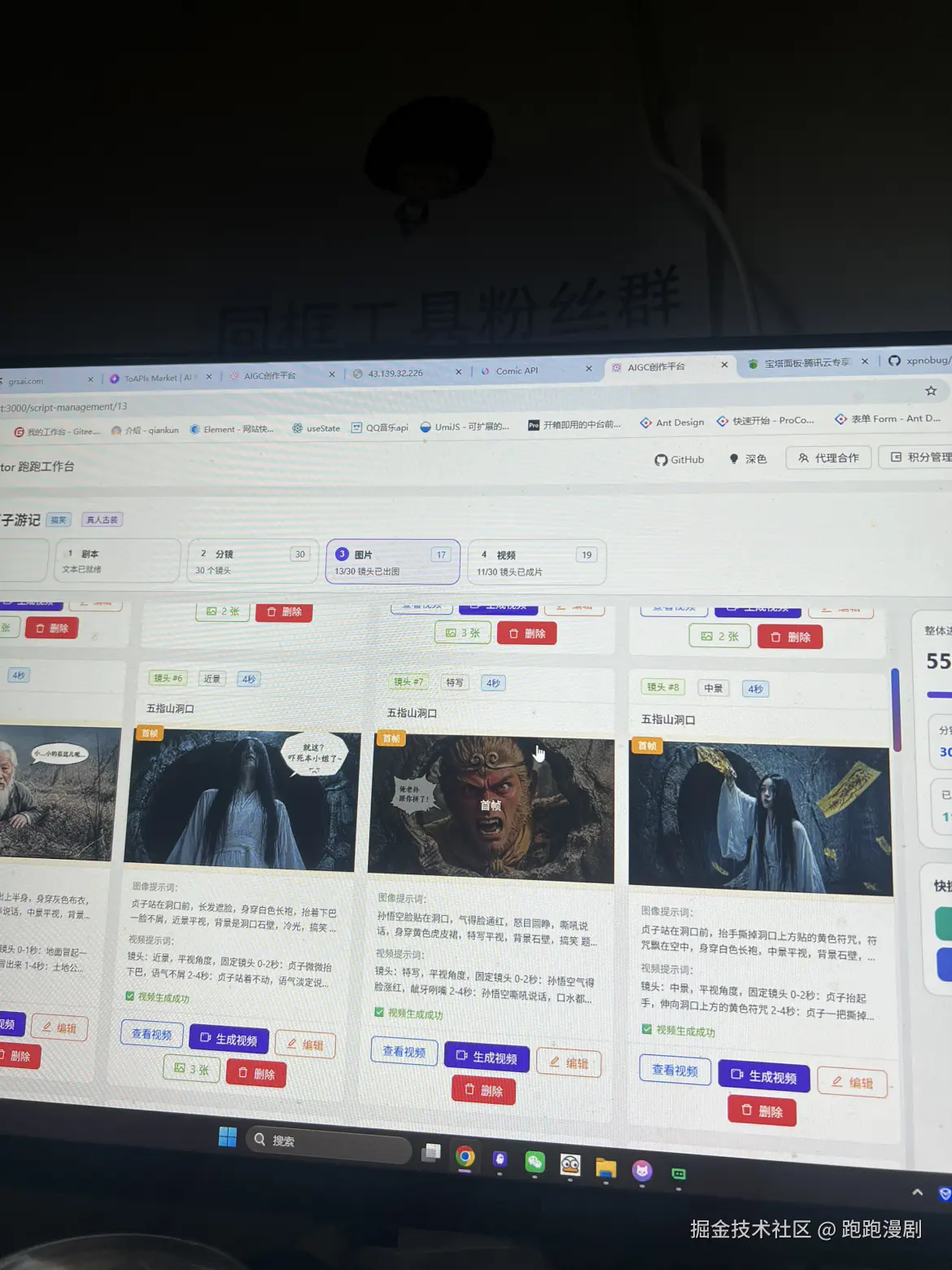952x1270 pixels.
Task: Toggle the 深色 dark mode option
Action: pos(748,458)
